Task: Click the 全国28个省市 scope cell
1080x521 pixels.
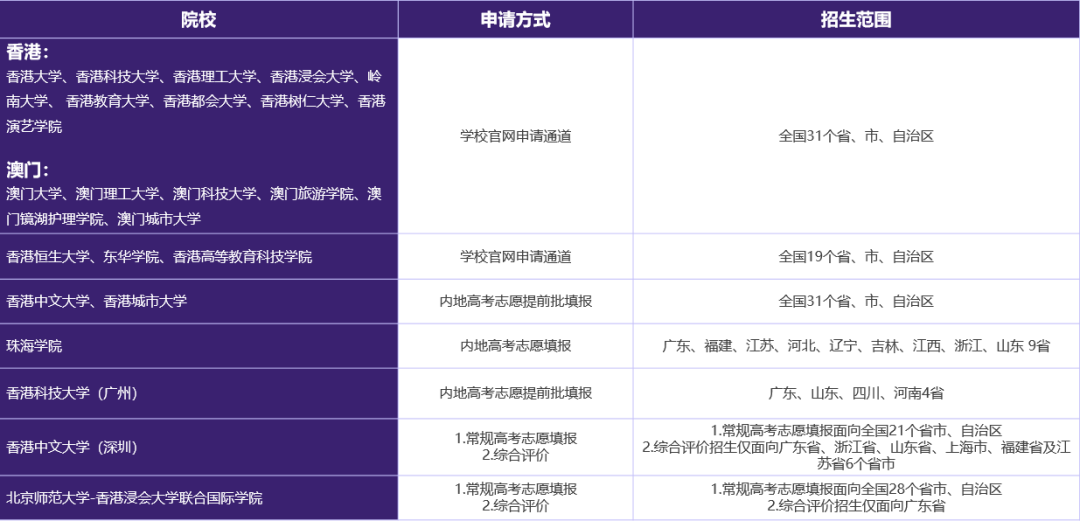Action: (x=856, y=498)
